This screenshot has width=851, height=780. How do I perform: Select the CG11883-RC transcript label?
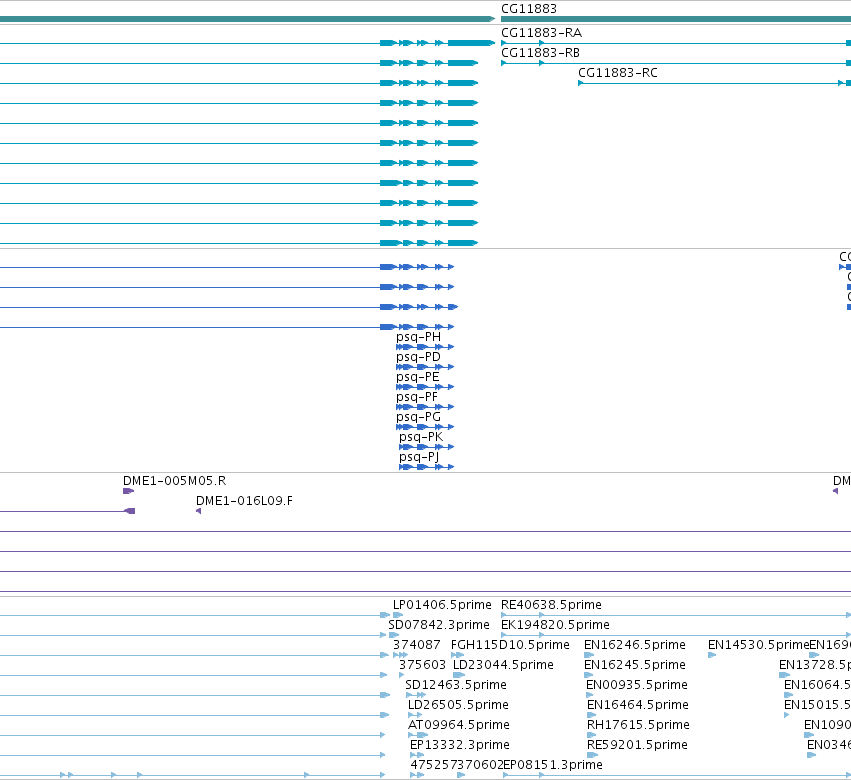618,73
